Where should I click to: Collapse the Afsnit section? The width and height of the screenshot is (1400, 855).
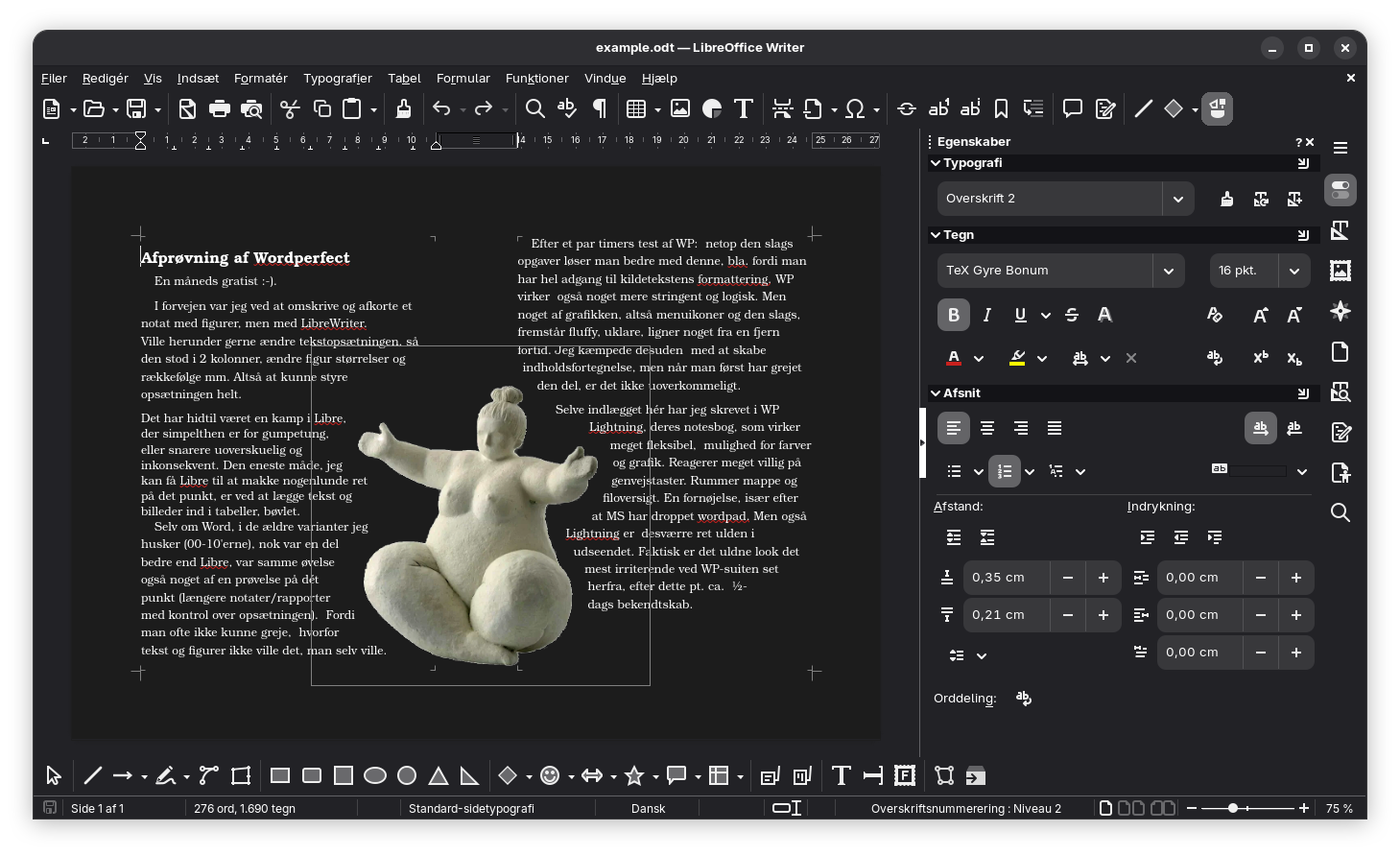(936, 392)
